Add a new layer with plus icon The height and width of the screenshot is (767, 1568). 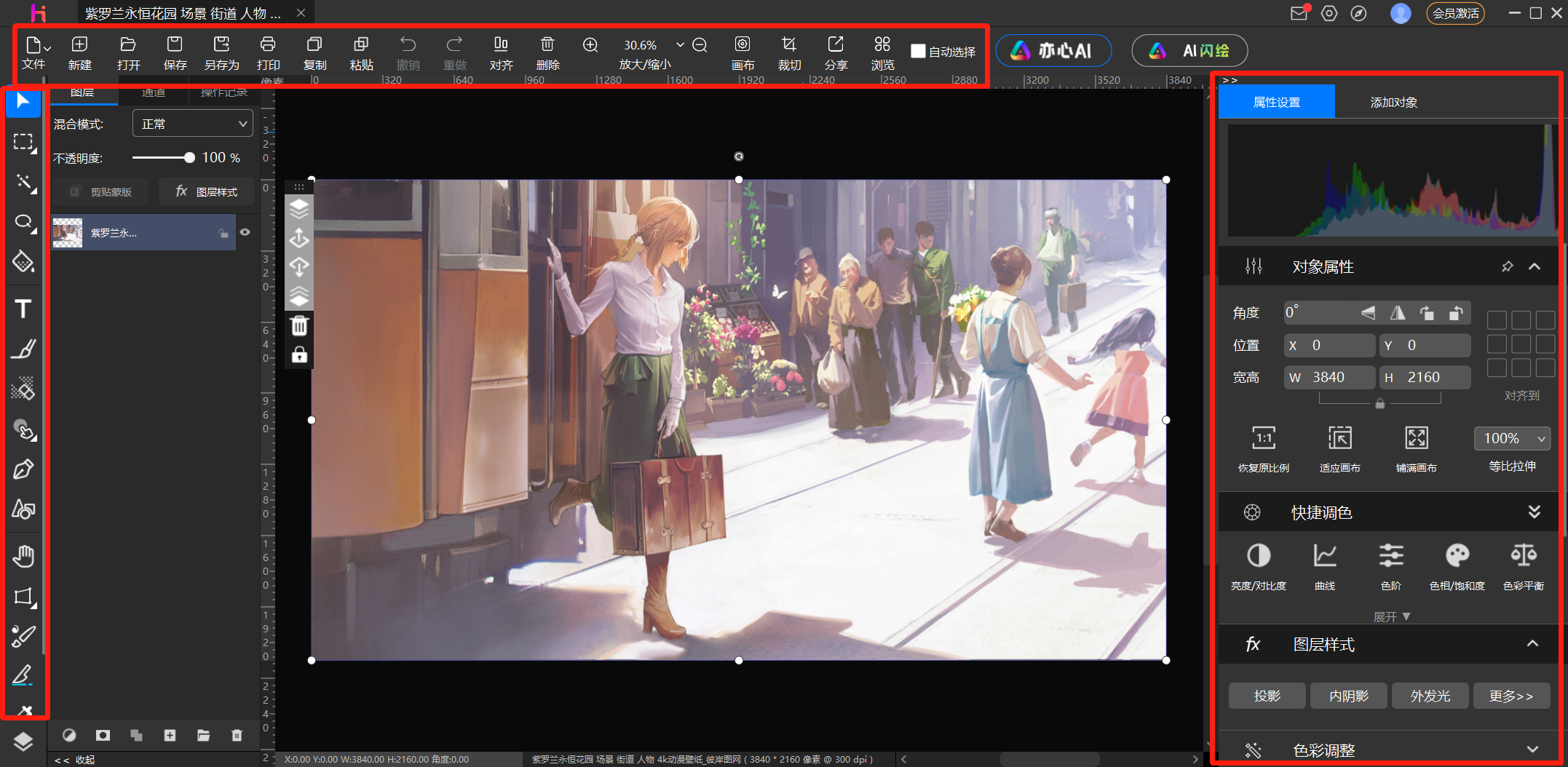tap(170, 736)
